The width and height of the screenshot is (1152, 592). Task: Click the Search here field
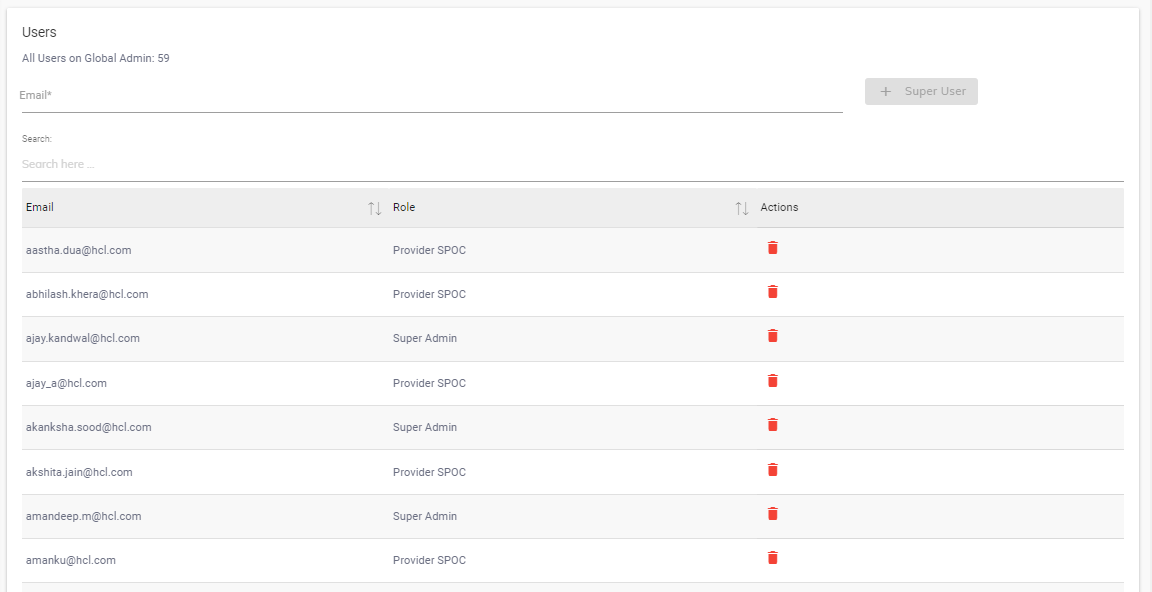coord(572,164)
